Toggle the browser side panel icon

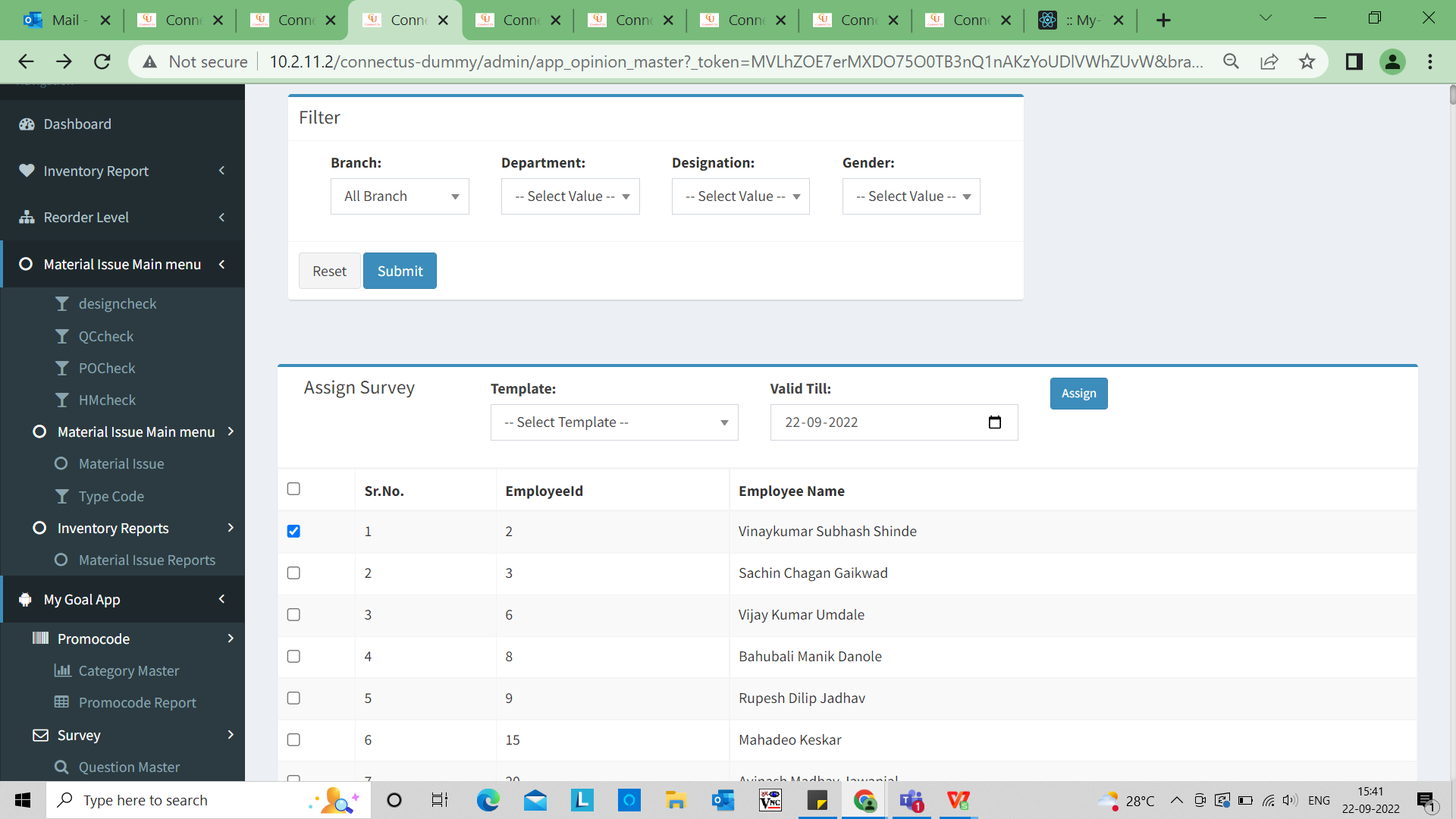(1354, 61)
